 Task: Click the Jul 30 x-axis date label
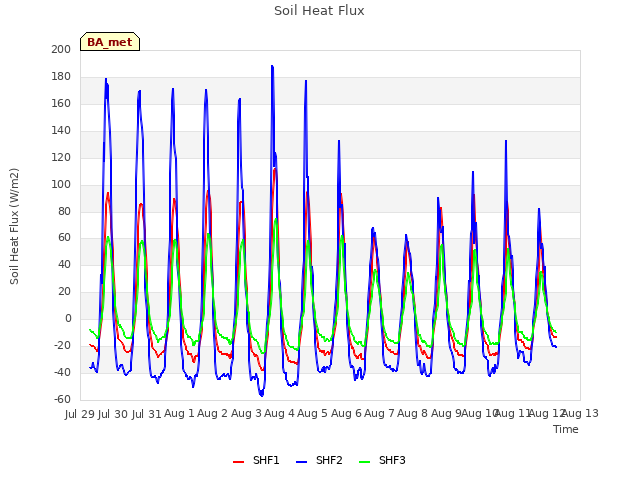(x=113, y=414)
